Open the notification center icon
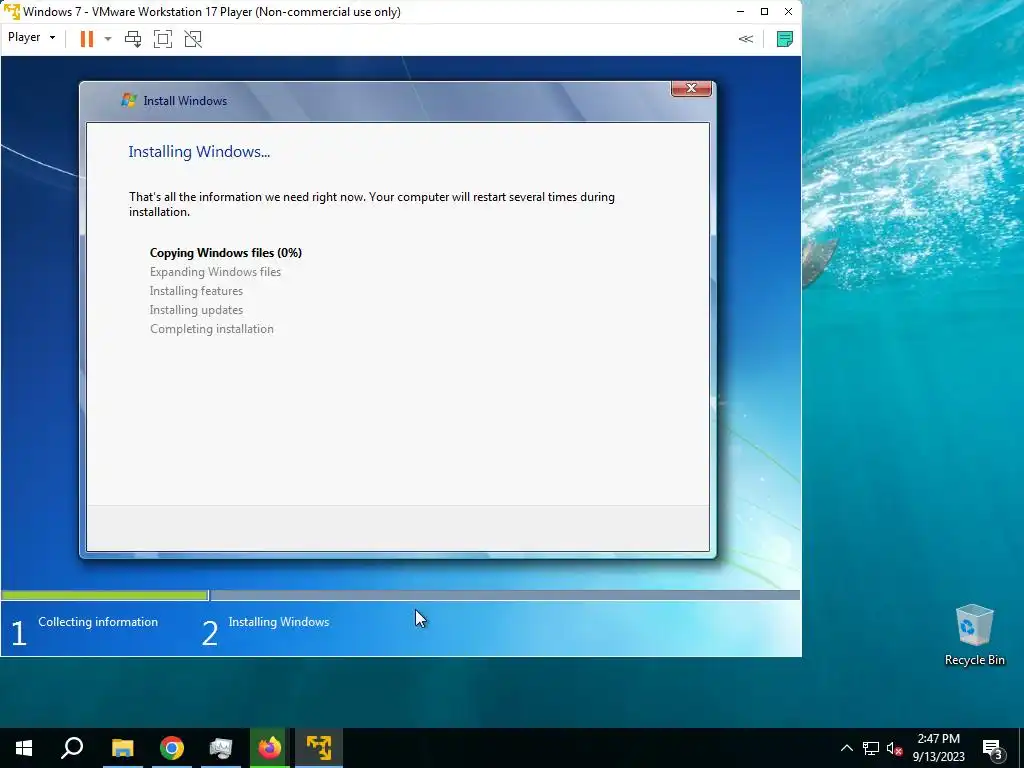This screenshot has height=768, width=1024. (x=993, y=748)
